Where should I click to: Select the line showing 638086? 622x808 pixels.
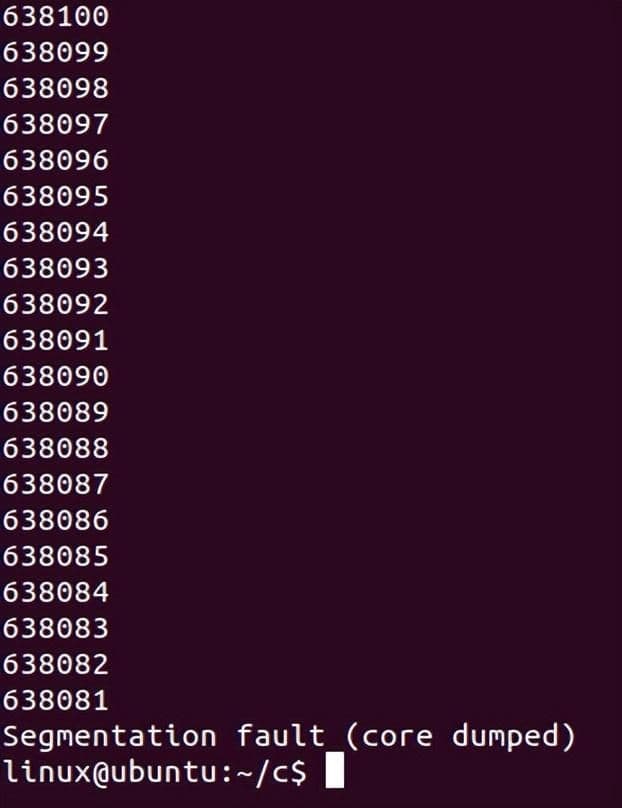click(x=56, y=520)
